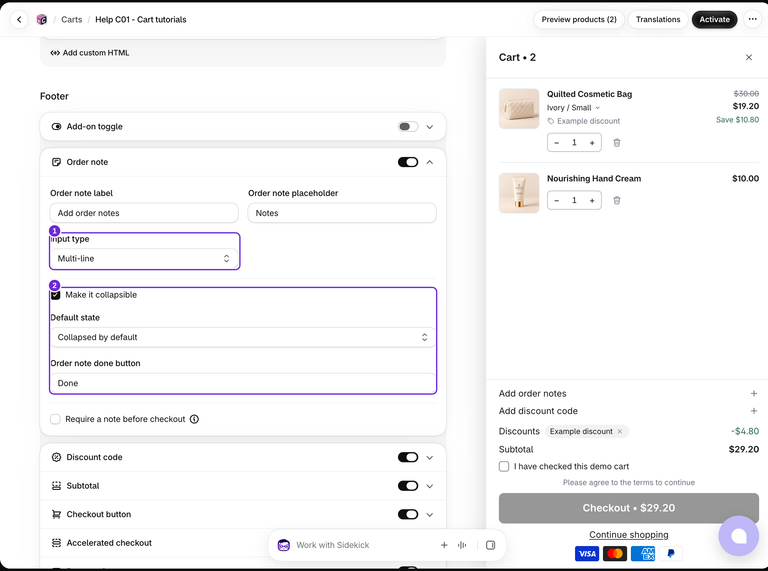Click the Add custom HTML code icon
Viewport: 768px width, 571px height.
[x=55, y=53]
